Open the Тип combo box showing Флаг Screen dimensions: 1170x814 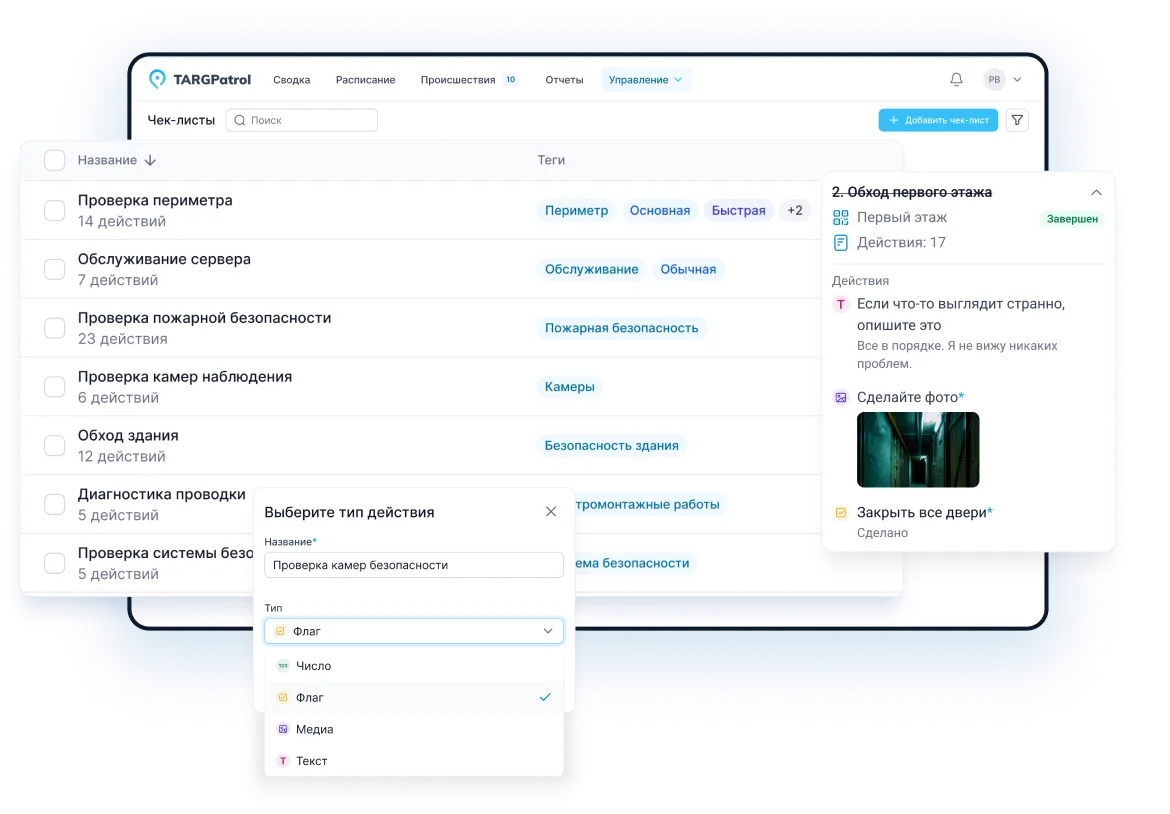click(x=414, y=631)
